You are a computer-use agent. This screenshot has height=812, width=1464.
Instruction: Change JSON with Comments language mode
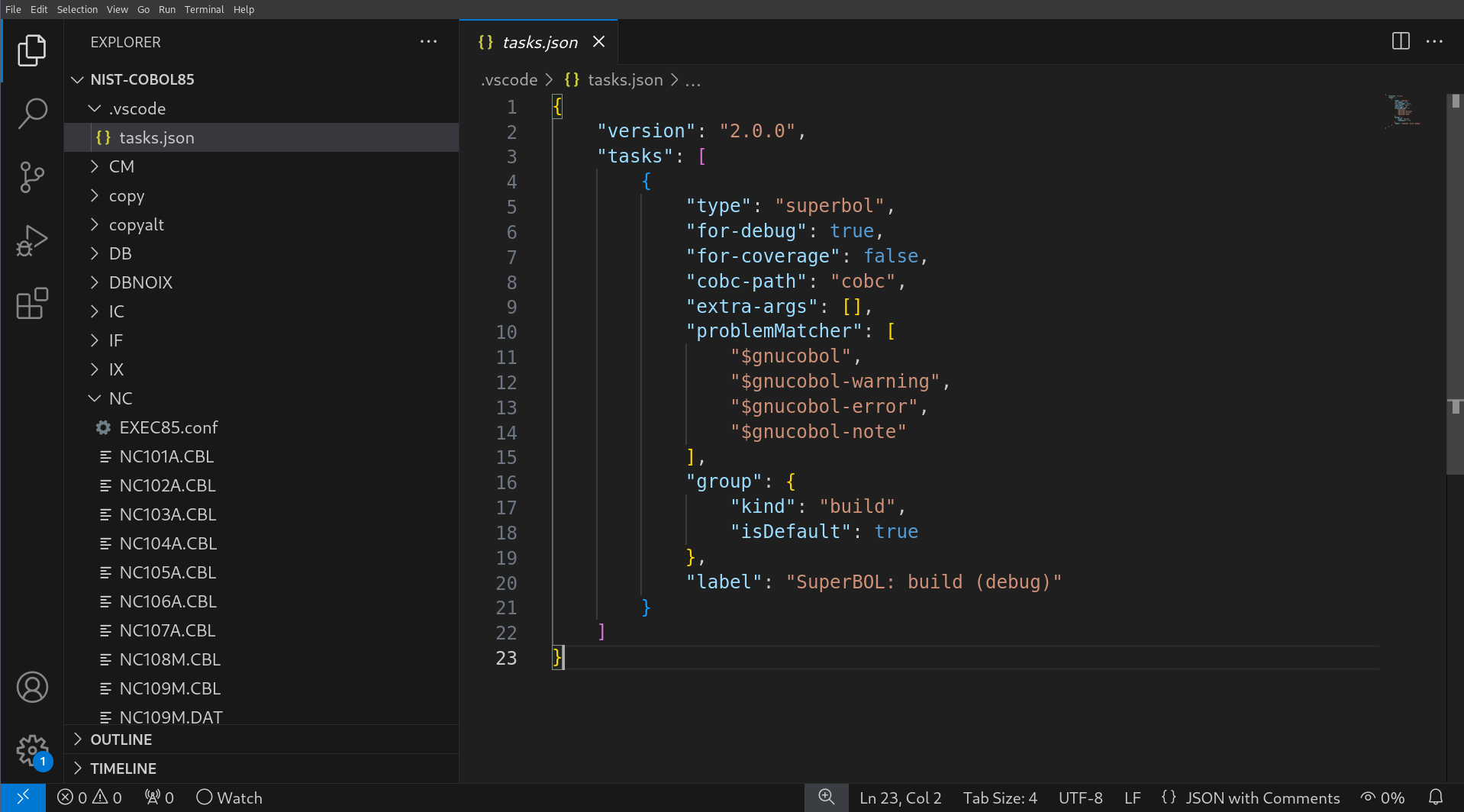(1262, 797)
